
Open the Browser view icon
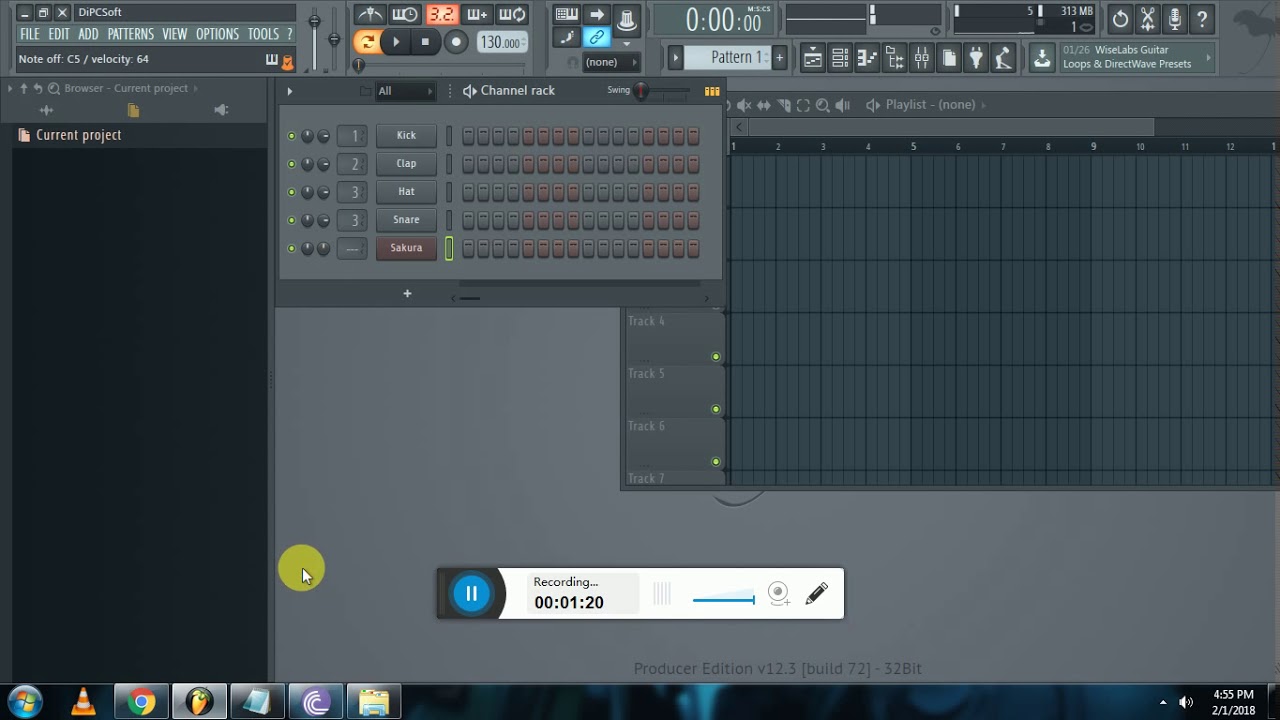point(894,58)
